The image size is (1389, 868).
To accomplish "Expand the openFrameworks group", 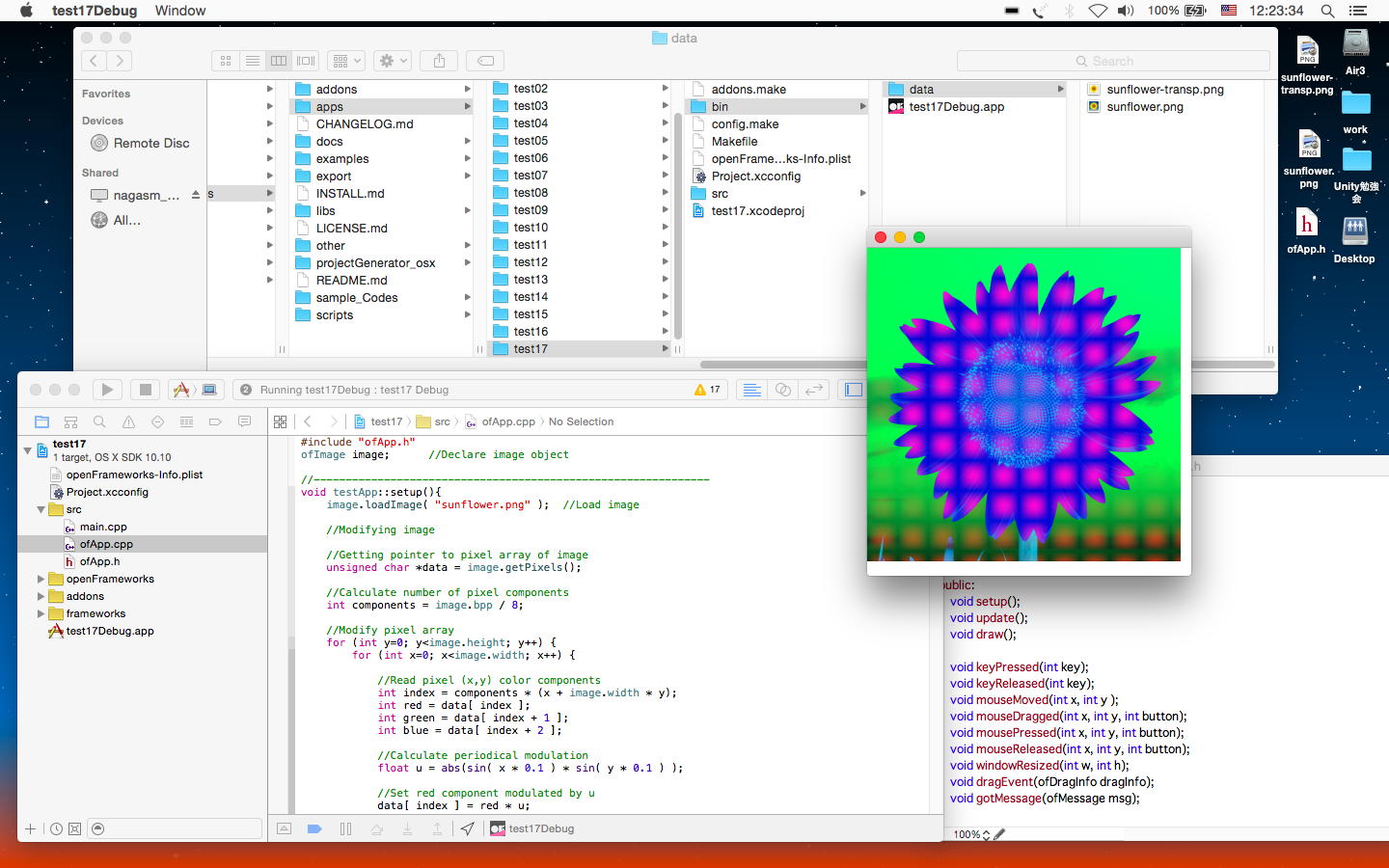I will pos(41,580).
